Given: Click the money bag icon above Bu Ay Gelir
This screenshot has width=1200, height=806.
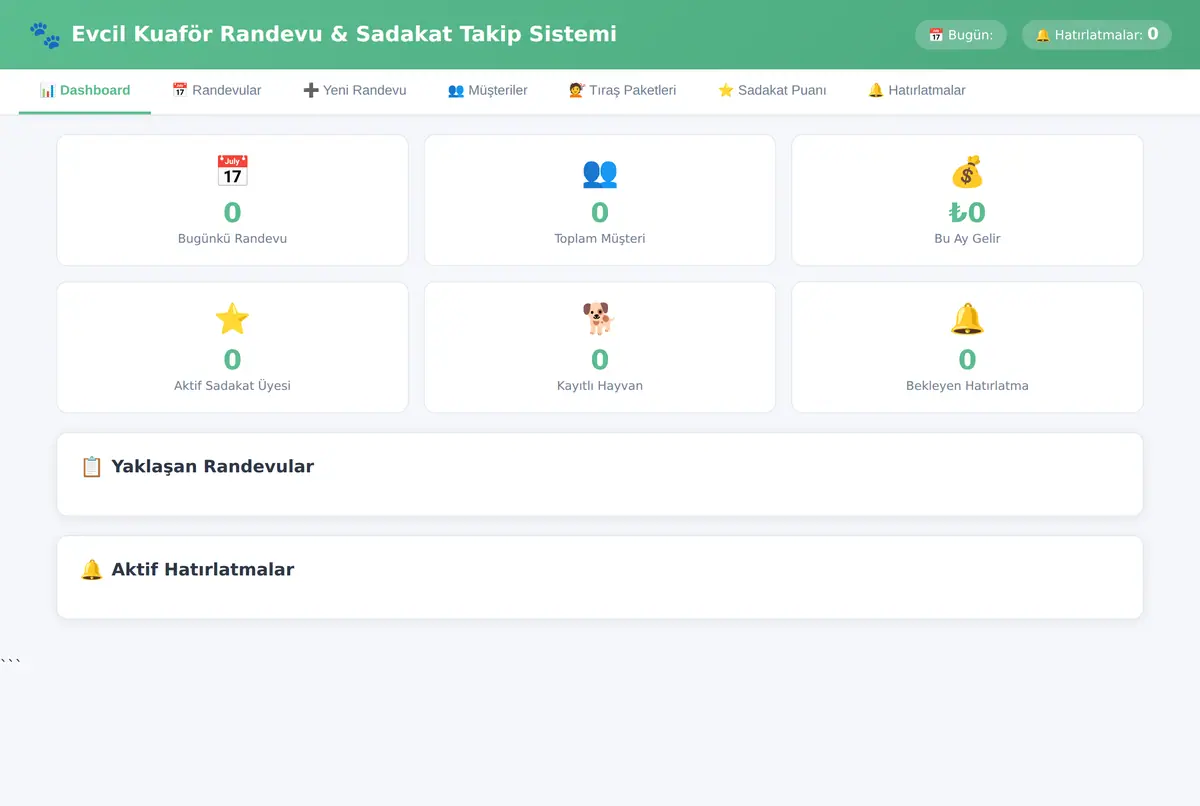Looking at the screenshot, I should tap(967, 172).
